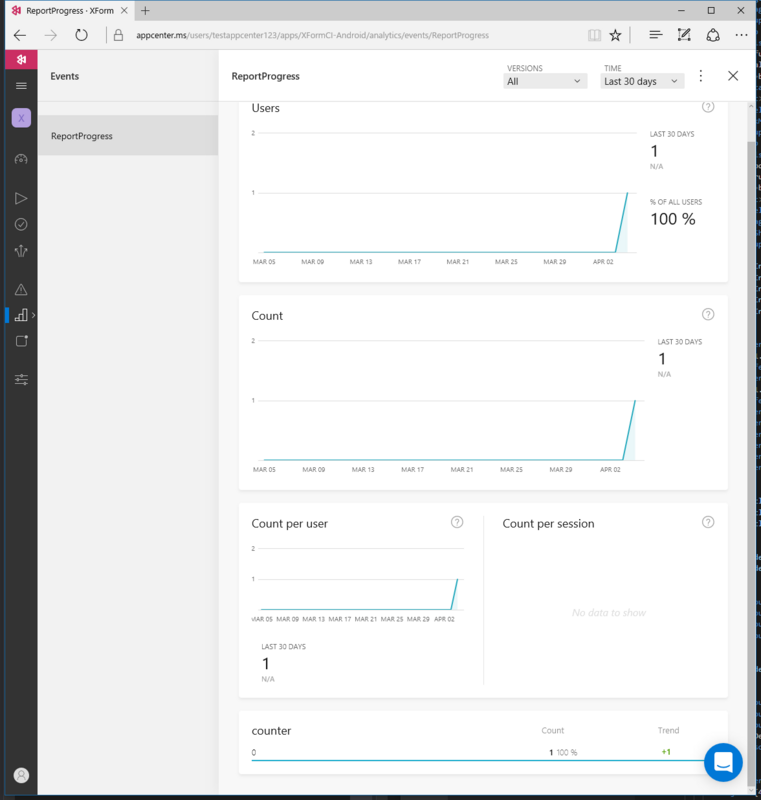Image resolution: width=761 pixels, height=800 pixels.
Task: Open the browser Hub lines icon
Action: coord(656,35)
